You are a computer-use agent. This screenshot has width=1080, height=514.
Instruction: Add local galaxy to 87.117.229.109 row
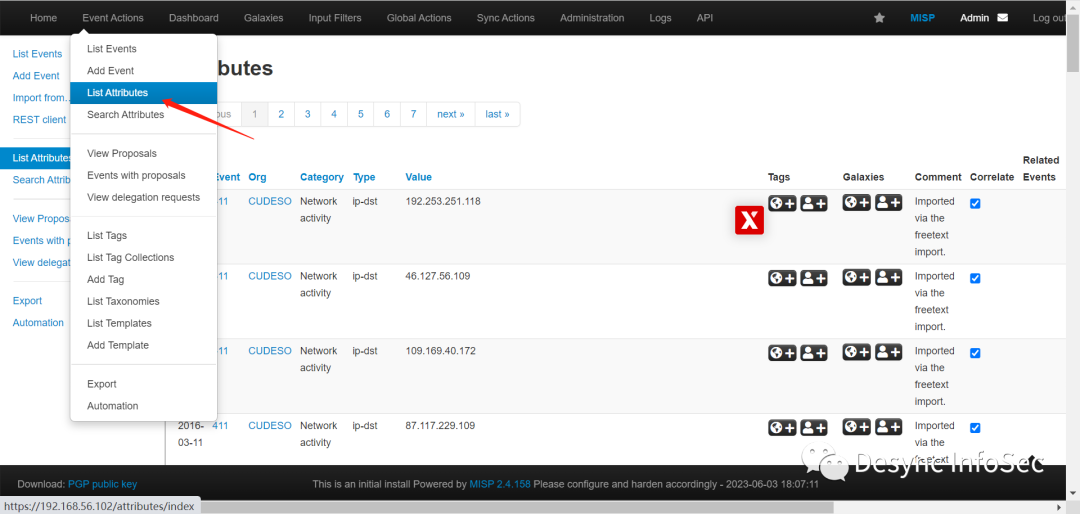[889, 427]
